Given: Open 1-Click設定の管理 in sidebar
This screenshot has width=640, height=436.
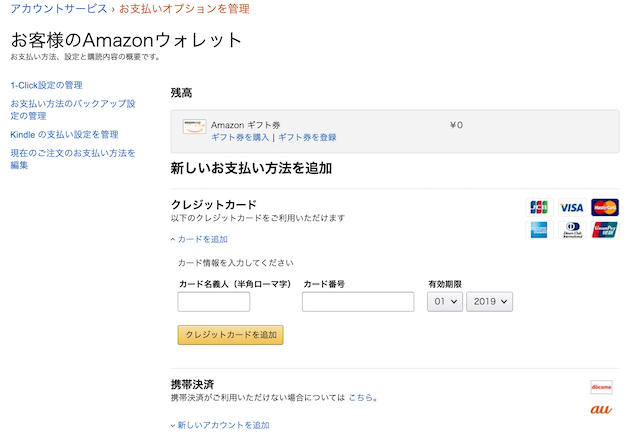Looking at the screenshot, I should point(46,85).
